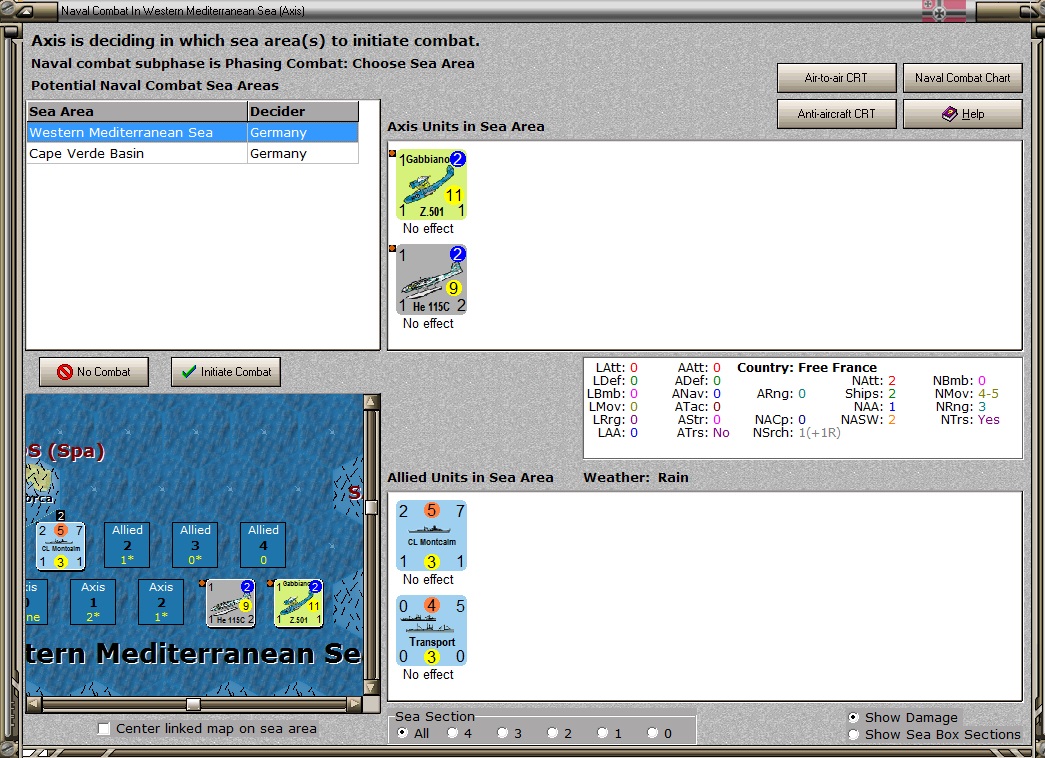Select the All sea section radio button
The height and width of the screenshot is (758, 1045).
click(x=403, y=733)
